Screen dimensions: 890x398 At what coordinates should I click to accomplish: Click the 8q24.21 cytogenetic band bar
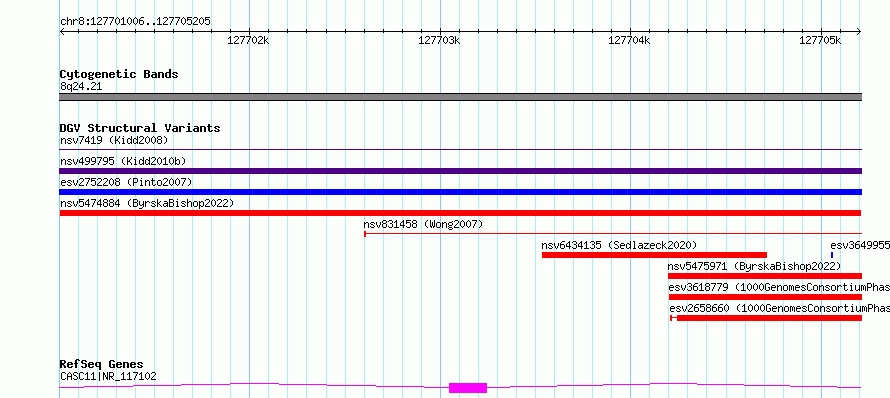point(460,97)
